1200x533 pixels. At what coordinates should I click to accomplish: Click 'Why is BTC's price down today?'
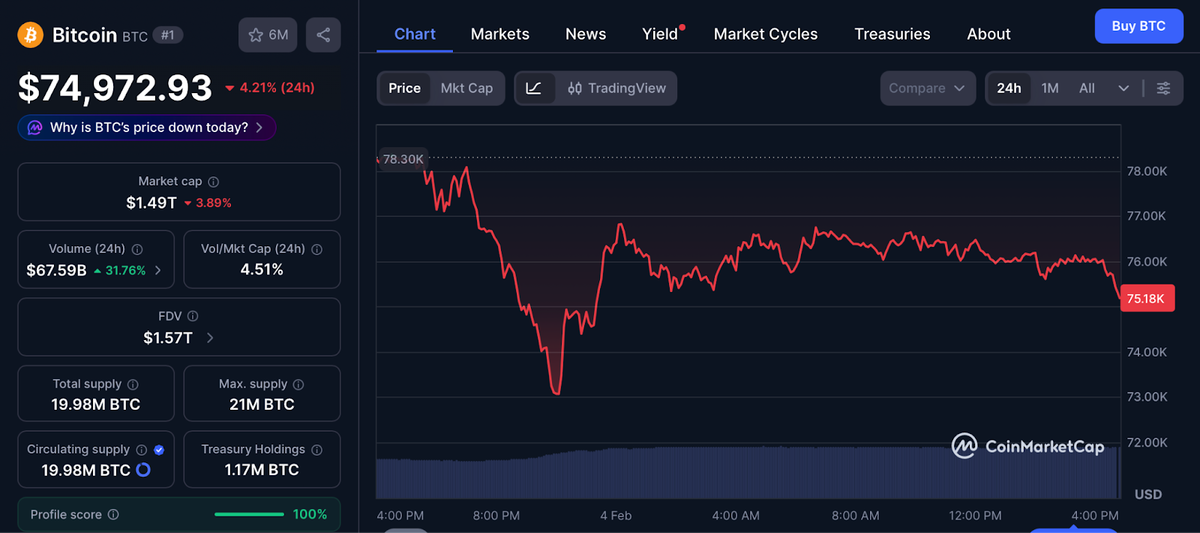[x=147, y=128]
